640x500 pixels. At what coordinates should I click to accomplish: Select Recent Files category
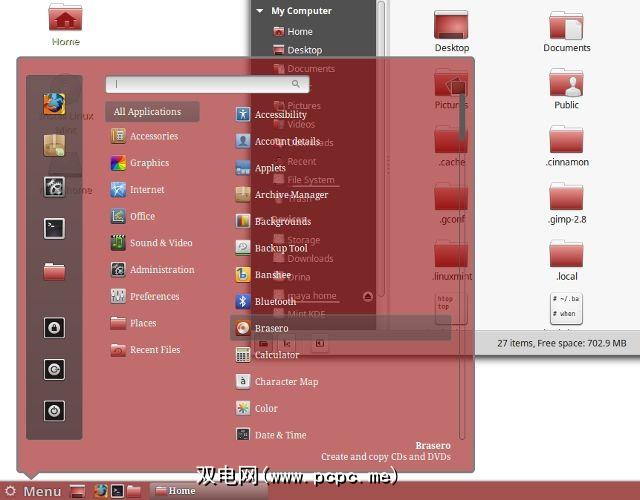pos(146,349)
